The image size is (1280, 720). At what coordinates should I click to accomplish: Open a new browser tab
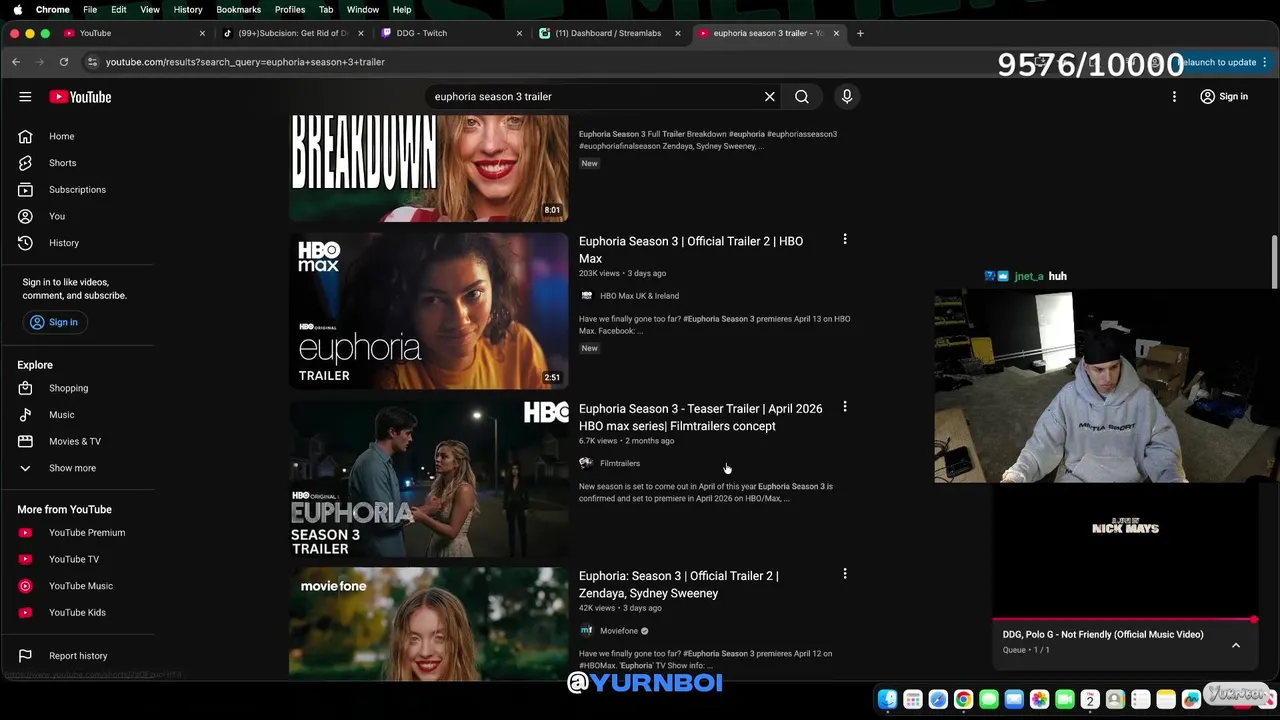[860, 33]
